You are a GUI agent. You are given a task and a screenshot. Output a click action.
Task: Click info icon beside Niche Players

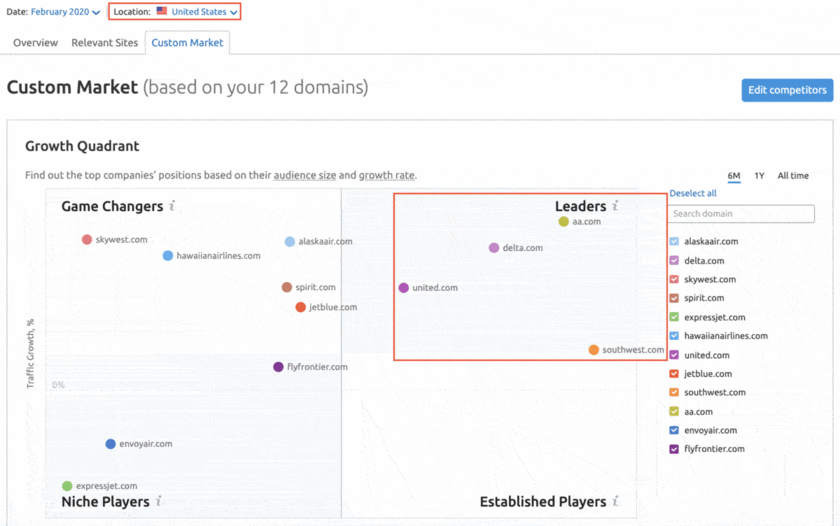click(158, 501)
